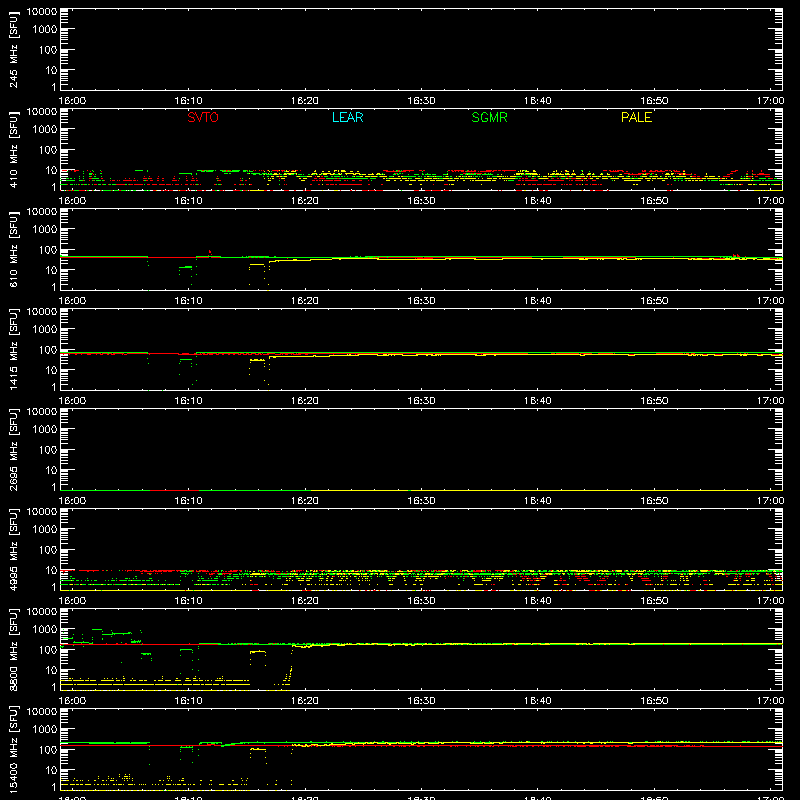Select the 610 MHz [SFU] axis label
This screenshot has height=800, width=800.
coord(14,249)
